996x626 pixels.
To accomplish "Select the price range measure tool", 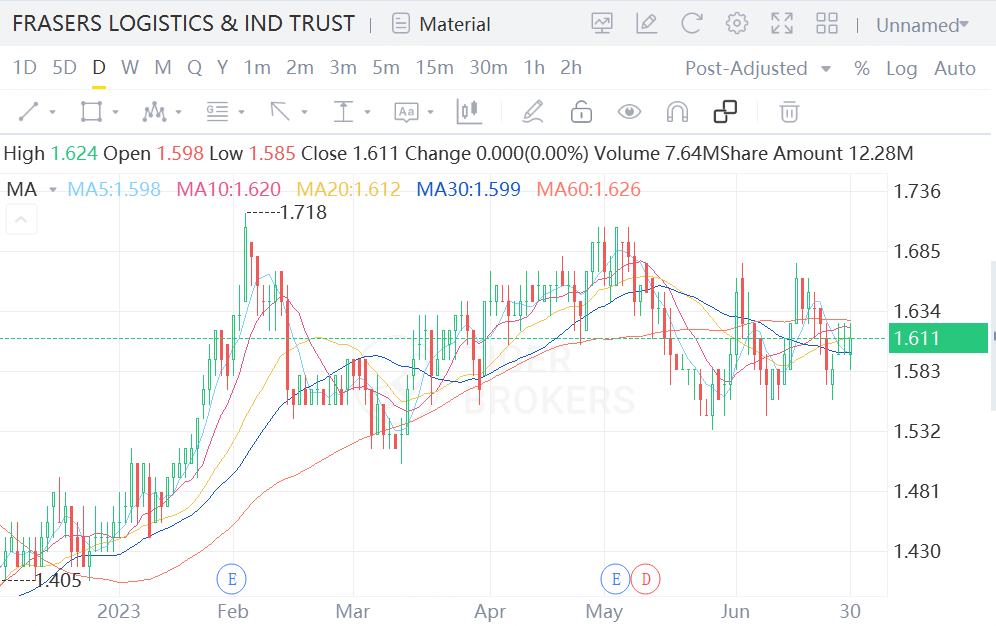I will click(343, 112).
